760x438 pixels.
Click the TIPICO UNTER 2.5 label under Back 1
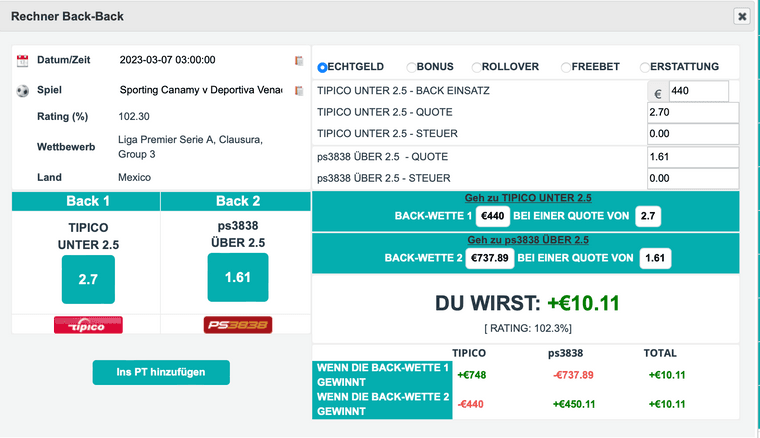click(x=88, y=236)
